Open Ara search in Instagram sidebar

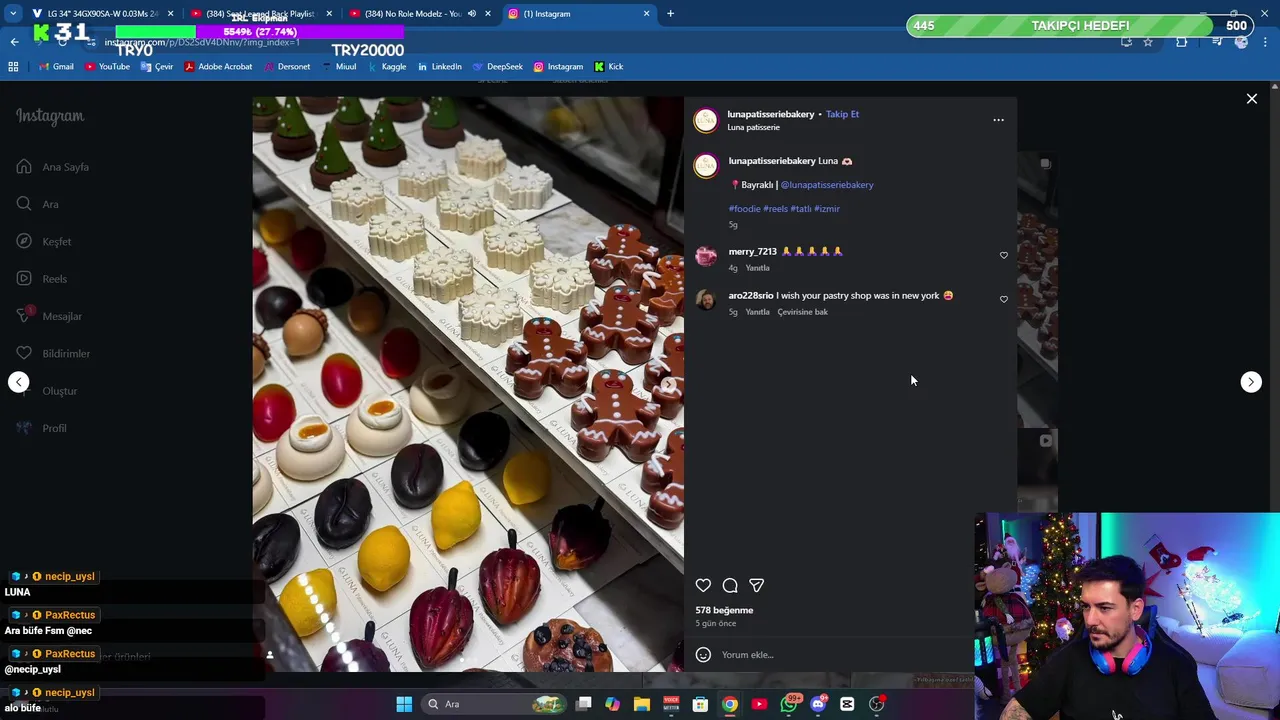[x=37, y=204]
